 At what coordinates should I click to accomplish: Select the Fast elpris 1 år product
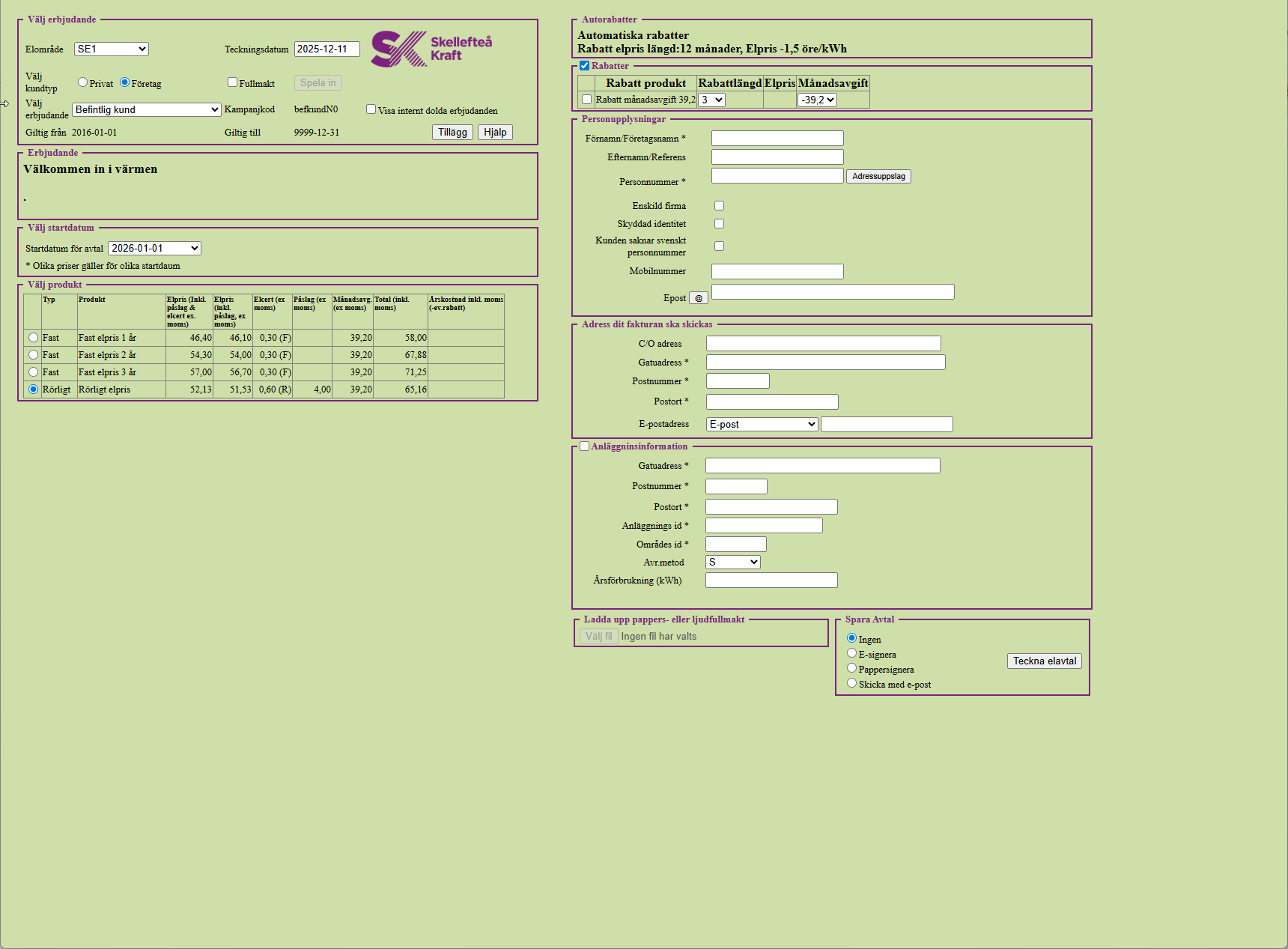coord(34,338)
